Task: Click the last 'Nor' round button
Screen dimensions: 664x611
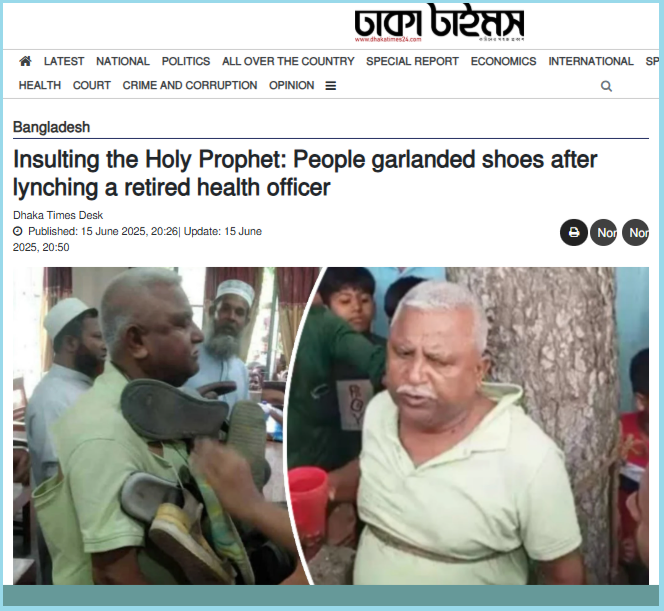Action: coord(636,232)
